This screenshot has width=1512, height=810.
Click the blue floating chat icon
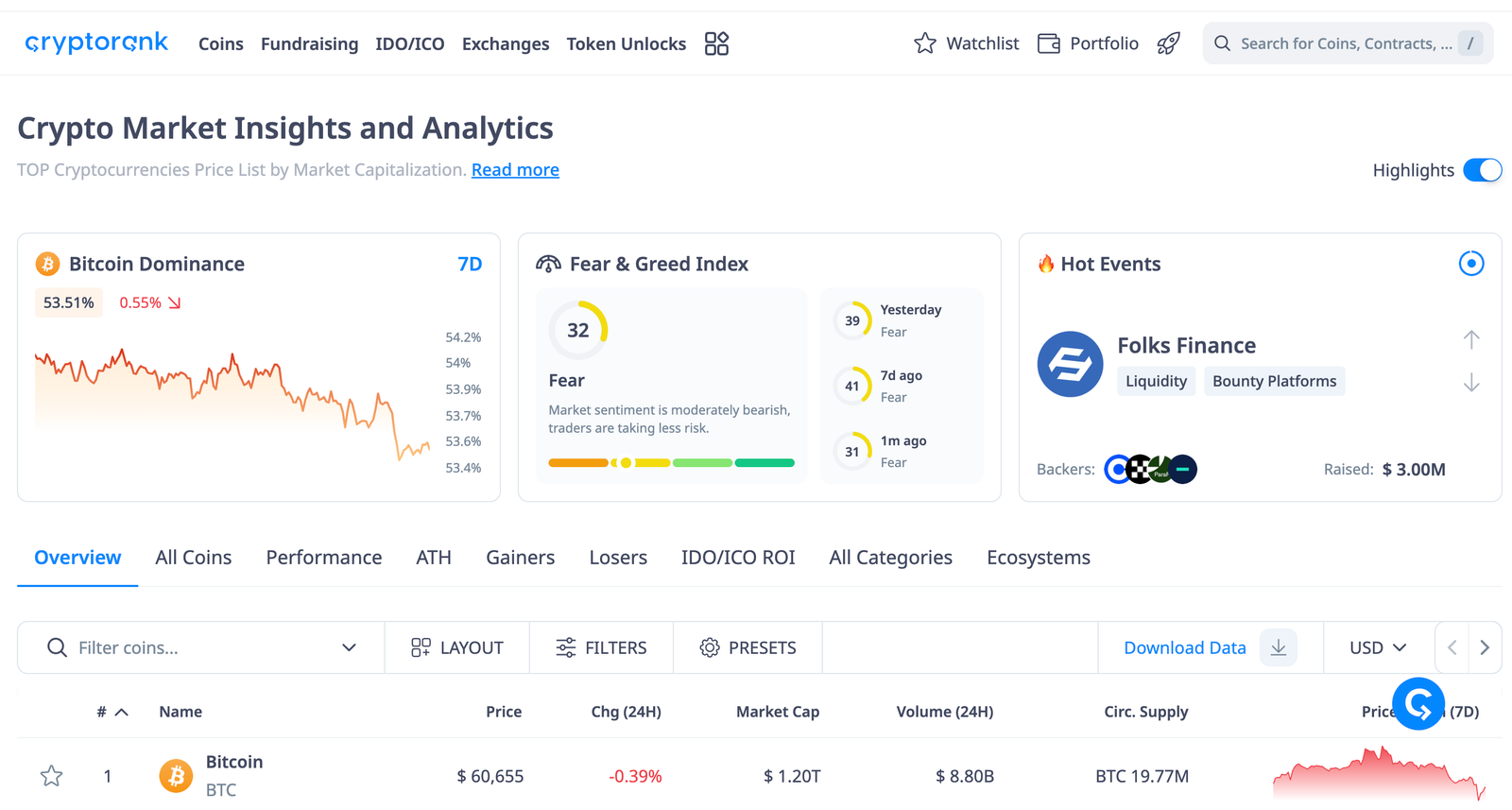[1418, 703]
